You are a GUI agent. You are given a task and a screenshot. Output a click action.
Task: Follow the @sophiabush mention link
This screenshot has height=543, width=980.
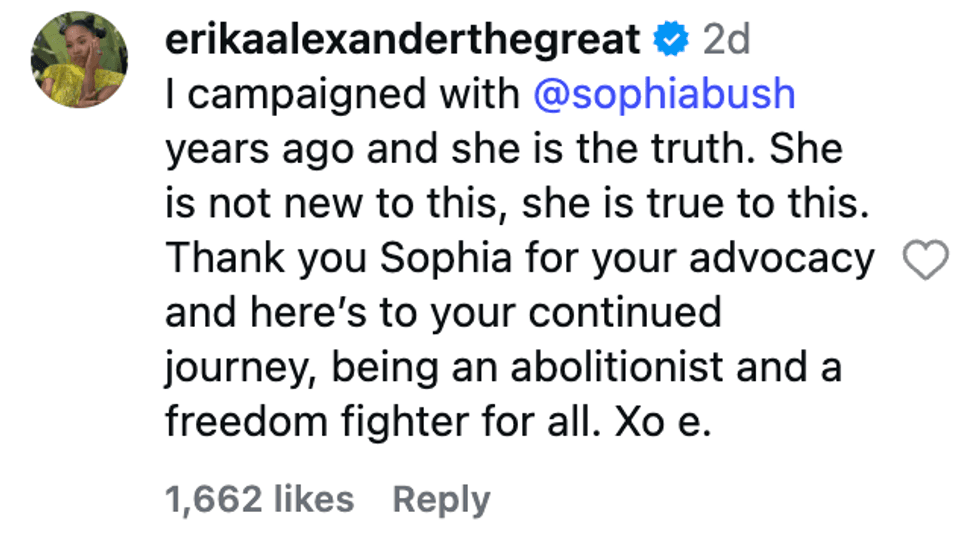point(665,94)
